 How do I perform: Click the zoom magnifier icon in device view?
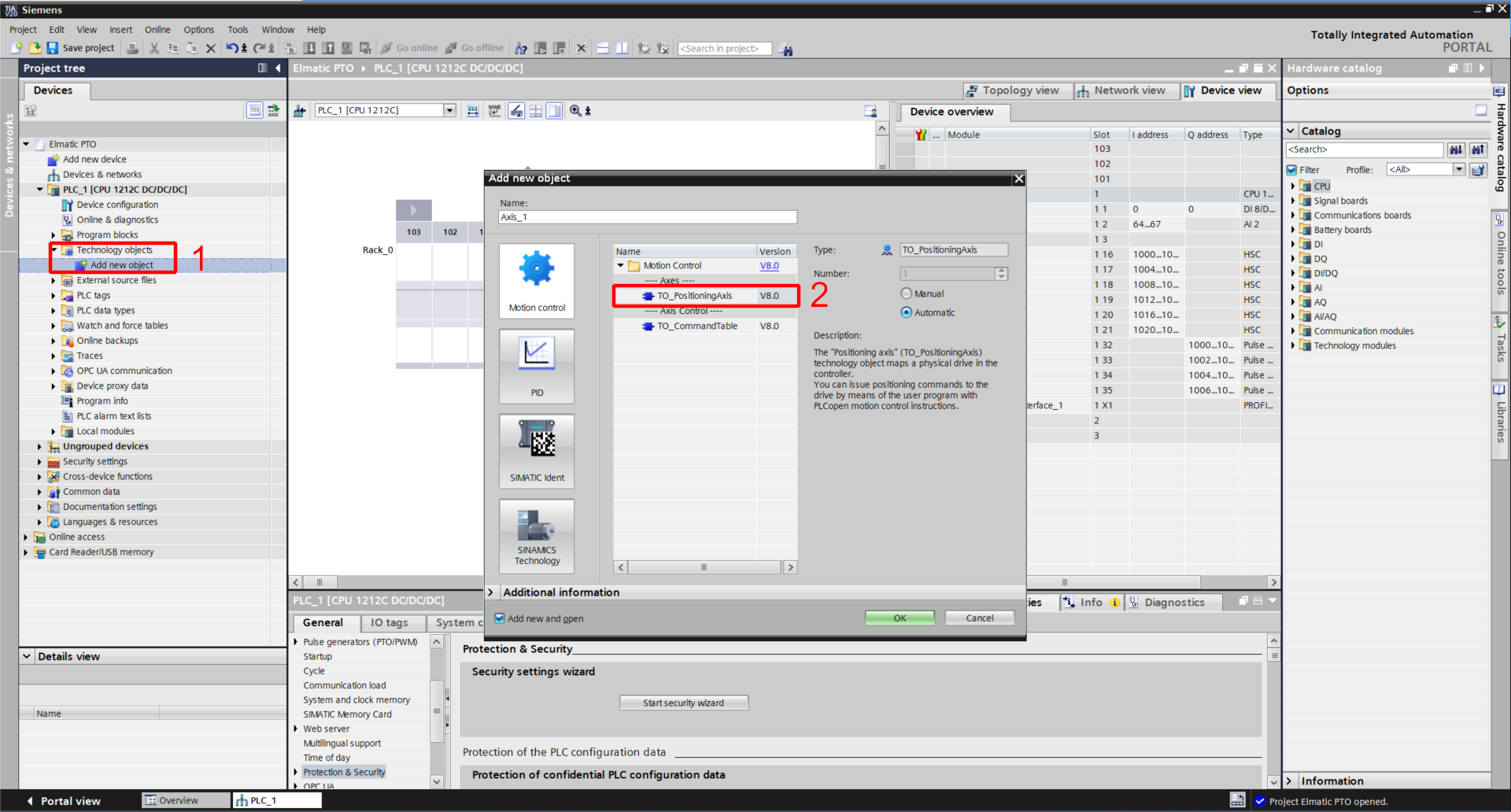click(x=575, y=111)
